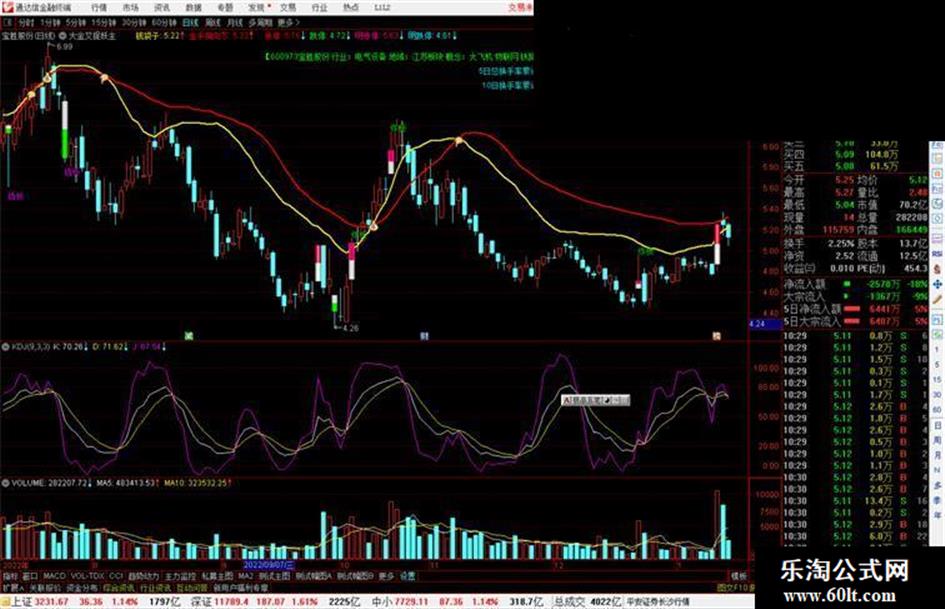
Task: Click the 月 monthly shortcut in right sidebar
Action: tap(937, 453)
